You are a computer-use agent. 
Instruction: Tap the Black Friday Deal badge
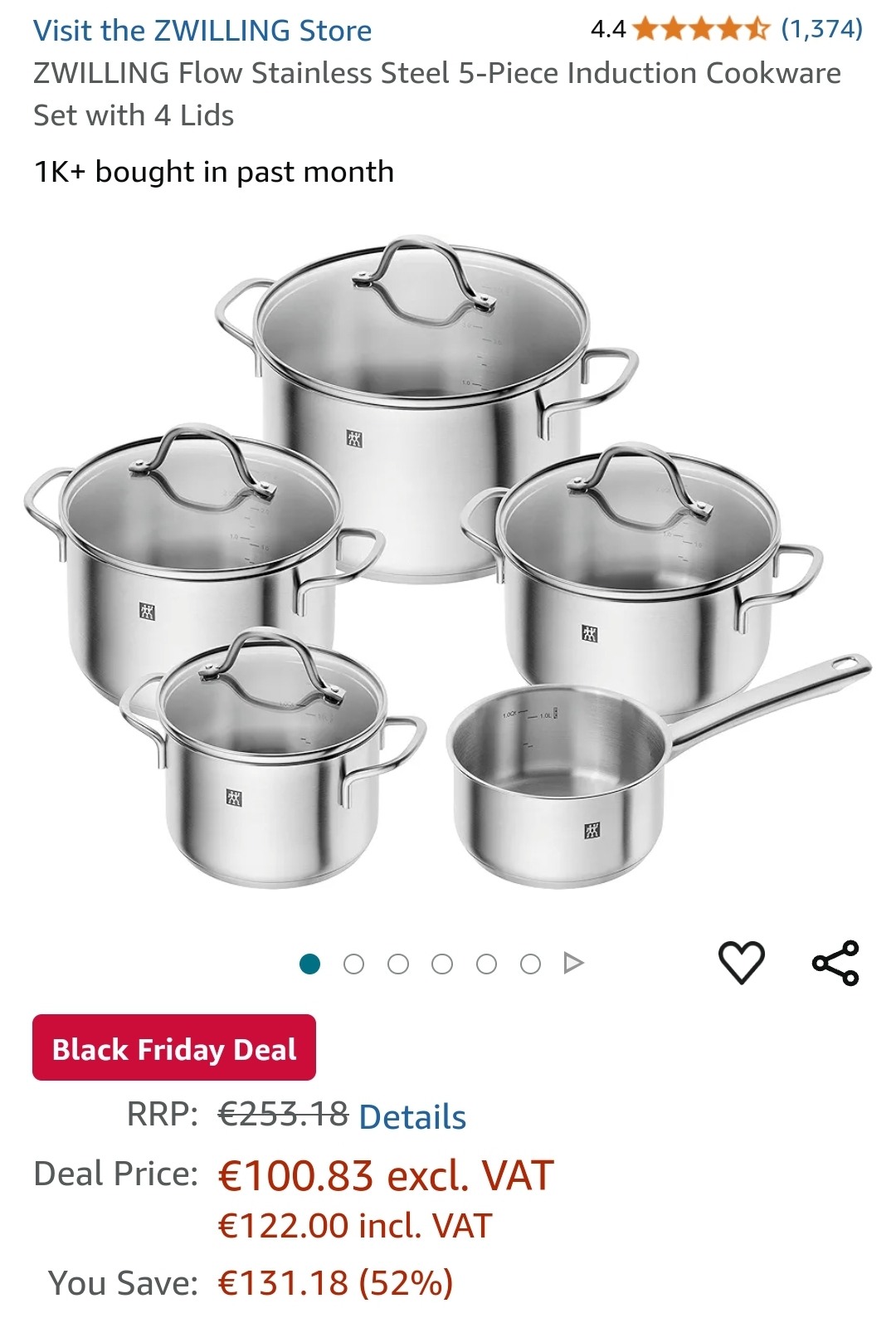174,1048
